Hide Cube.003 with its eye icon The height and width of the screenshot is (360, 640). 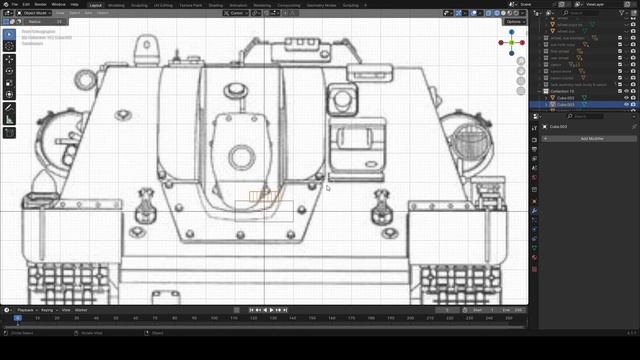[x=627, y=104]
